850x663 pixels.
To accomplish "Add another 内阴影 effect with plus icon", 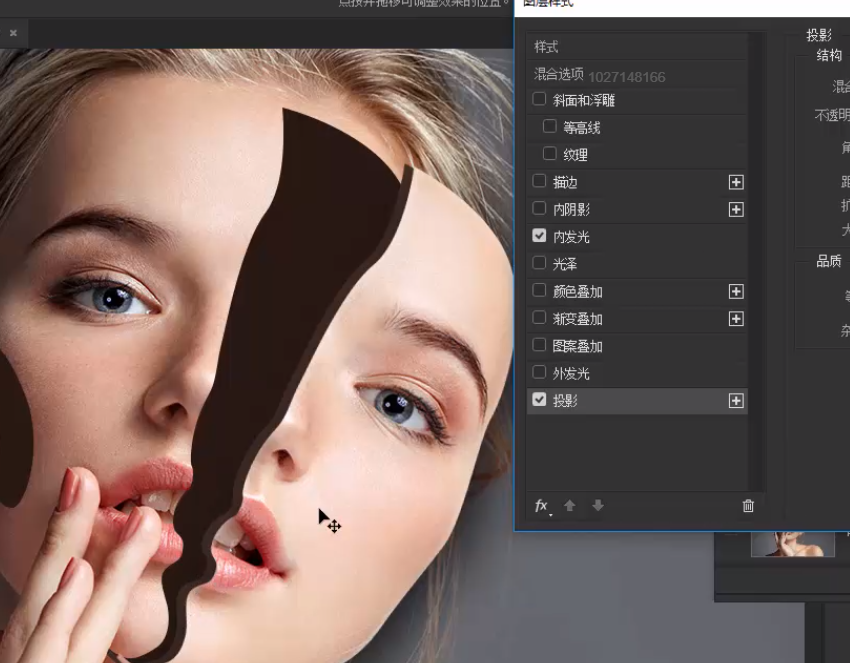I will (x=736, y=209).
